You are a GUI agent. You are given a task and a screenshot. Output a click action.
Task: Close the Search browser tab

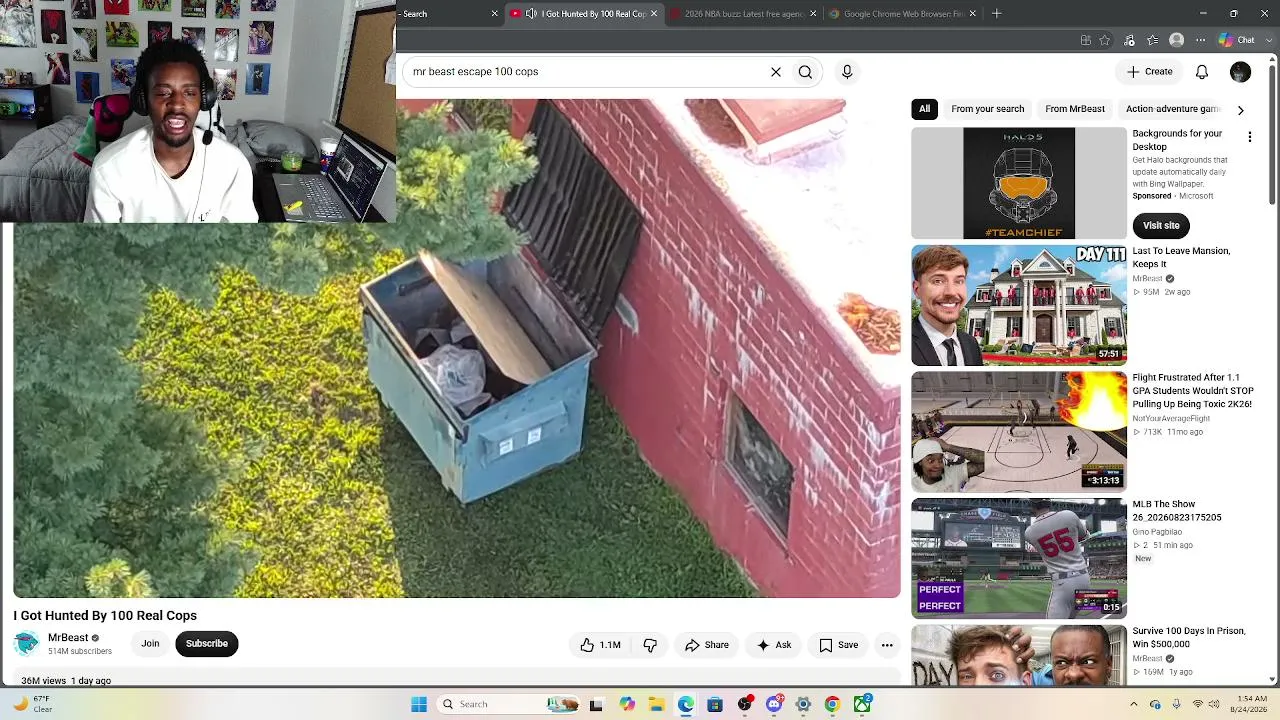(x=494, y=14)
